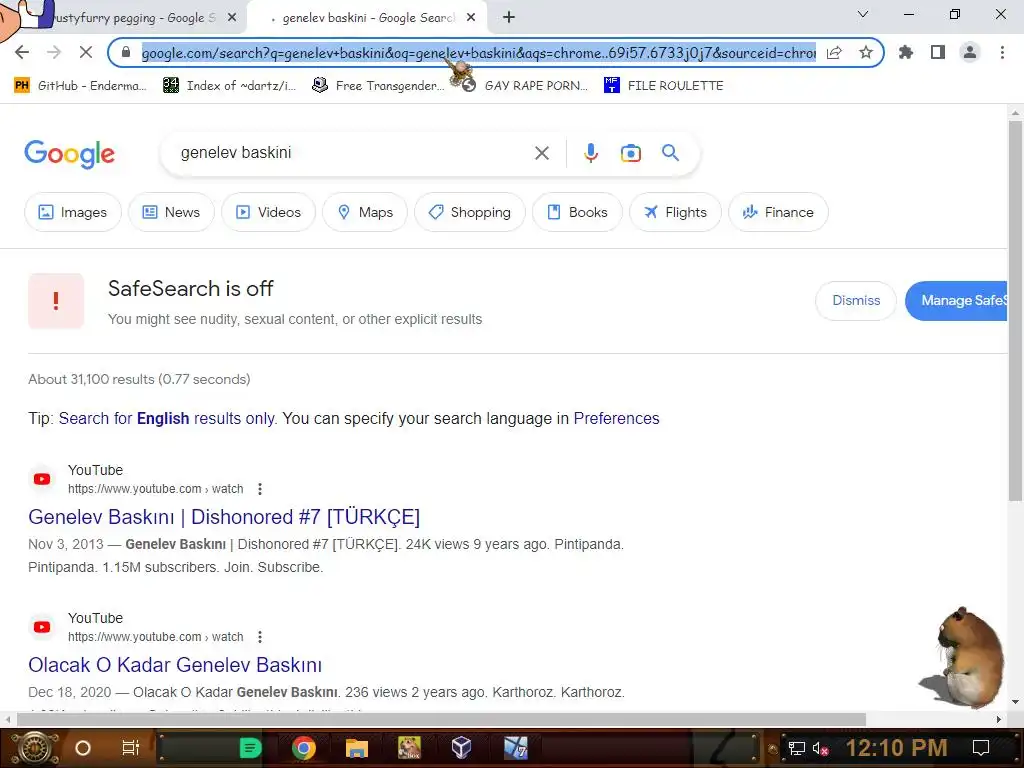Share this page using the share icon

[834, 52]
